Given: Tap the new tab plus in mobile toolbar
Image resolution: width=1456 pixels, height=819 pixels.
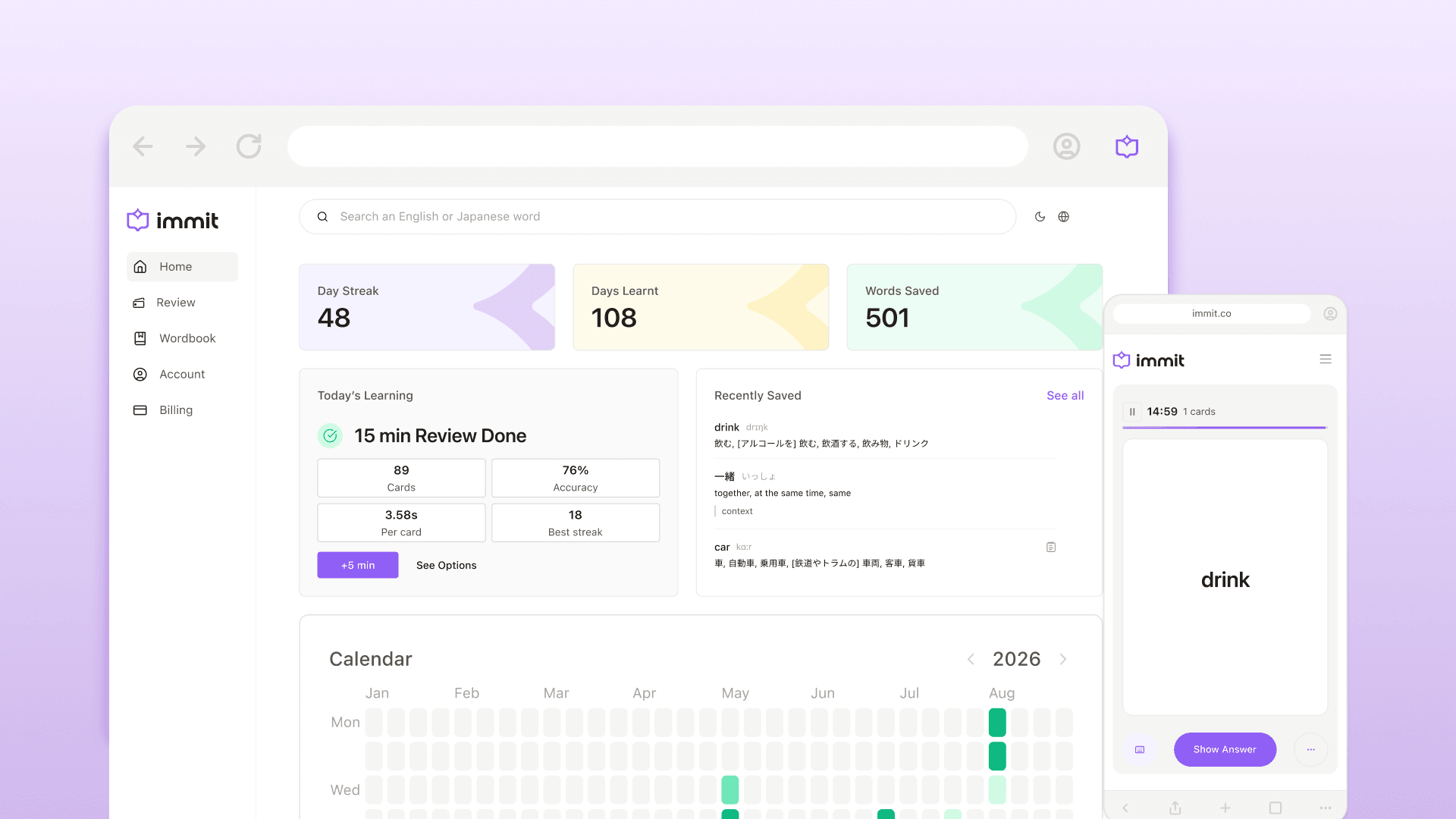Looking at the screenshot, I should (x=1225, y=808).
